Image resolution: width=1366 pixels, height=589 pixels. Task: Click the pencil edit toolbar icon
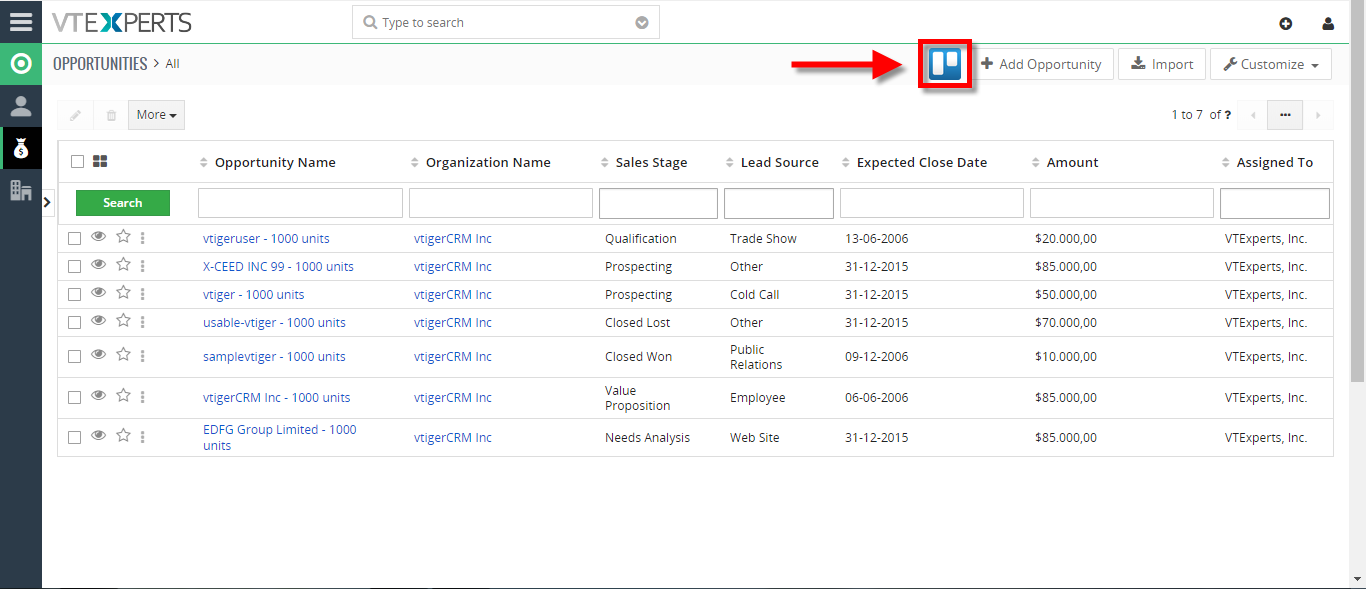tap(75, 115)
